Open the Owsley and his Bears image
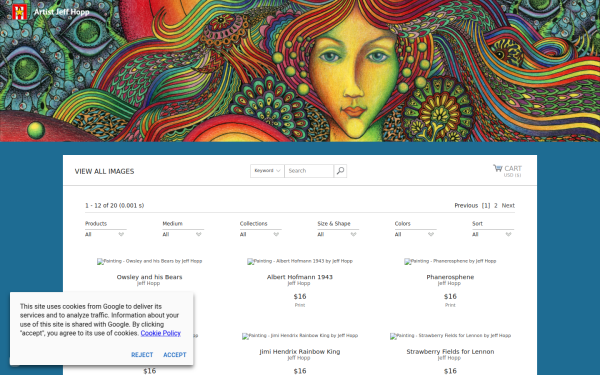This screenshot has width=600, height=375. pos(149,261)
